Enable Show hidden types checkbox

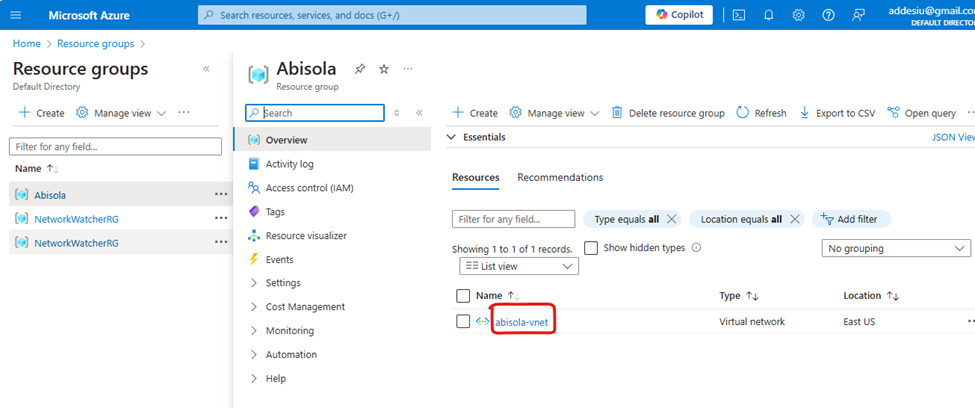[591, 247]
